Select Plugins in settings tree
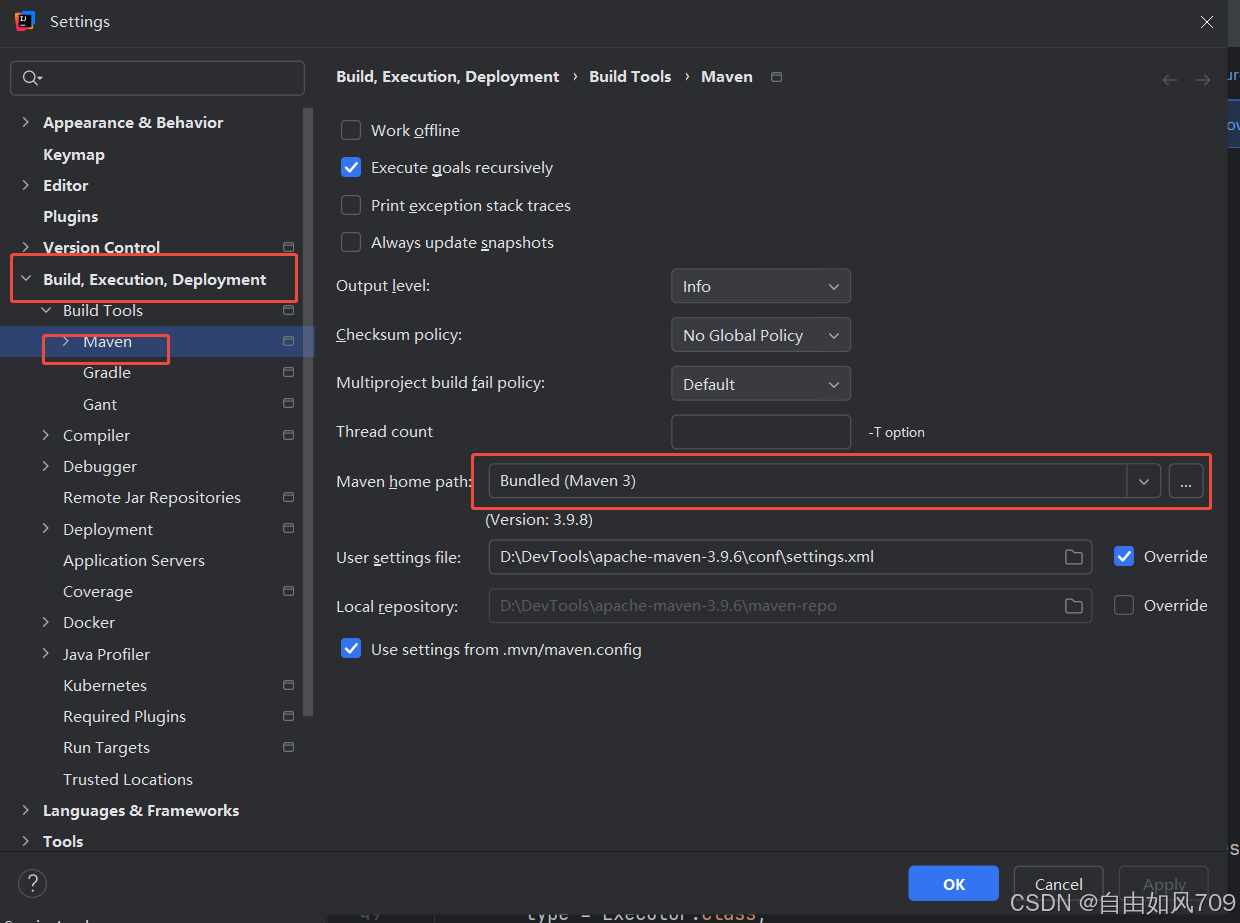This screenshot has height=923, width=1240. click(x=71, y=216)
